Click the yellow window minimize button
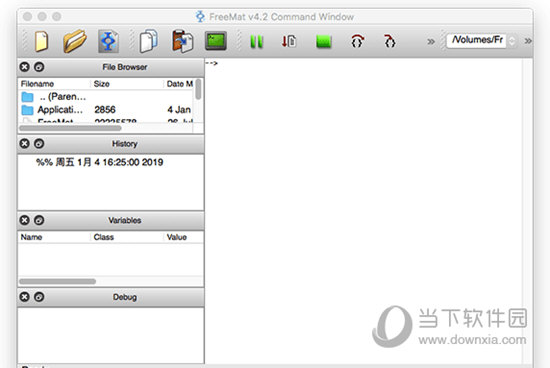 [42, 16]
